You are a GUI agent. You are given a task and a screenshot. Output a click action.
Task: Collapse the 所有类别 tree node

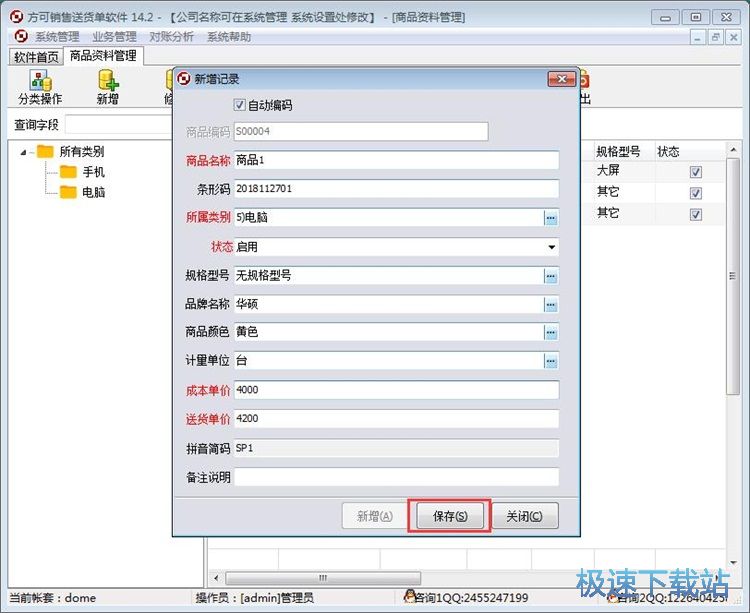(23, 153)
